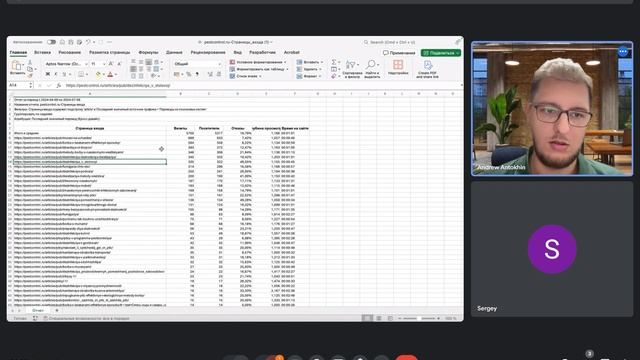Viewport: 640px width, 360px height.
Task: Toggle italic formatting
Action: point(56,74)
